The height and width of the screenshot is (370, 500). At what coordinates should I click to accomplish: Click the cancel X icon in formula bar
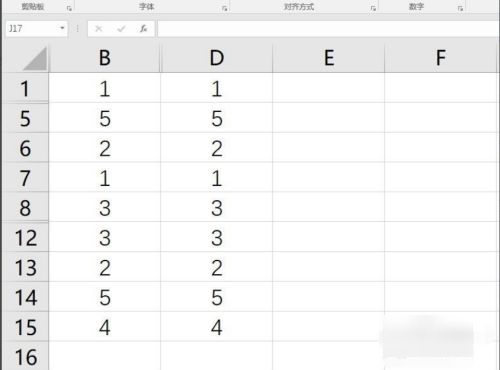coord(99,29)
